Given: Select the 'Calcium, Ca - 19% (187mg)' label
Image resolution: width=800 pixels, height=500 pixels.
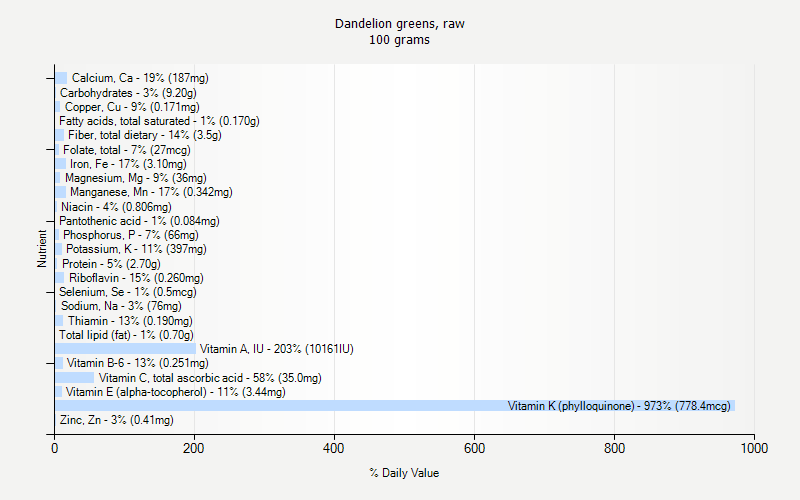Looking at the screenshot, I should click(140, 78).
